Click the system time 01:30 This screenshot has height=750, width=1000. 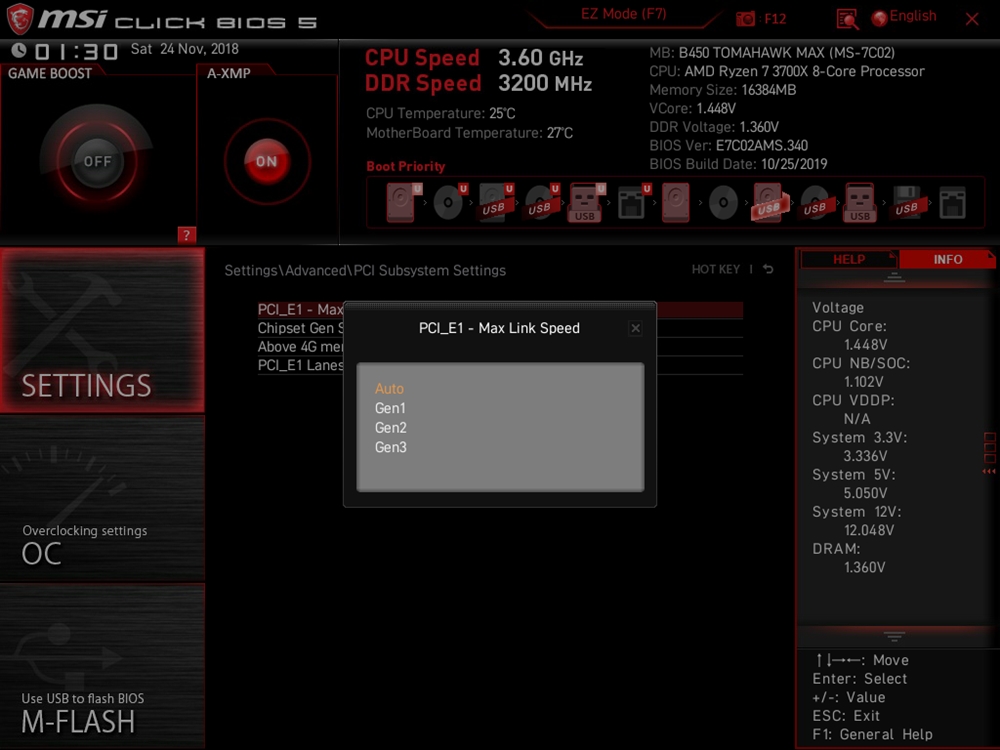pyautogui.click(x=77, y=51)
